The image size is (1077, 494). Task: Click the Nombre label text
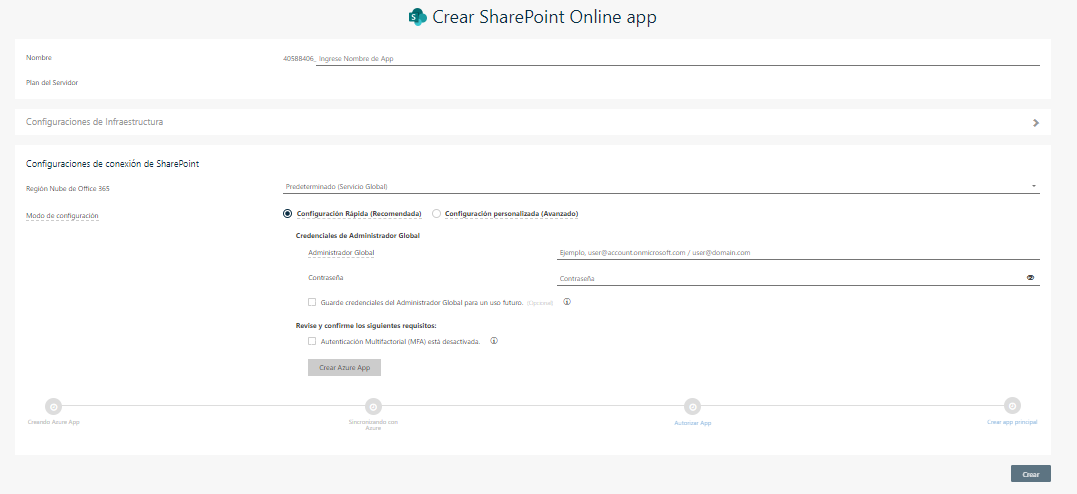tap(38, 58)
